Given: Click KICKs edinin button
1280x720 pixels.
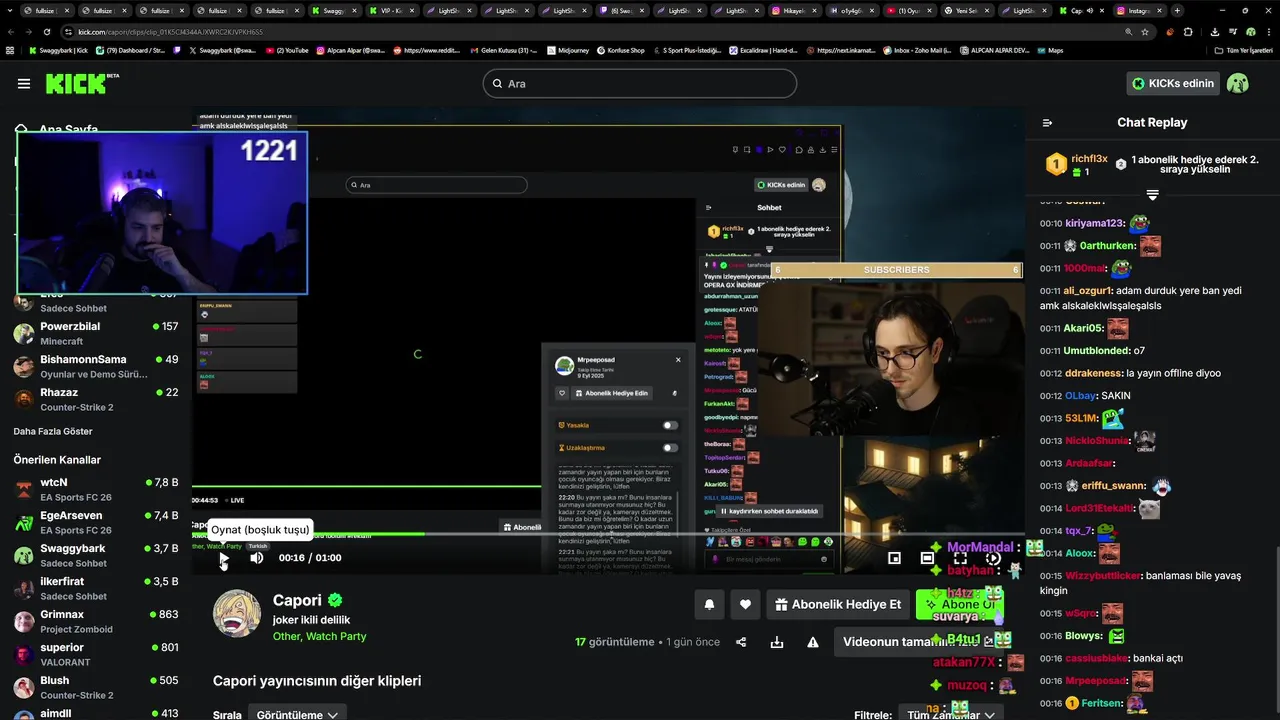Looking at the screenshot, I should pyautogui.click(x=1173, y=84).
